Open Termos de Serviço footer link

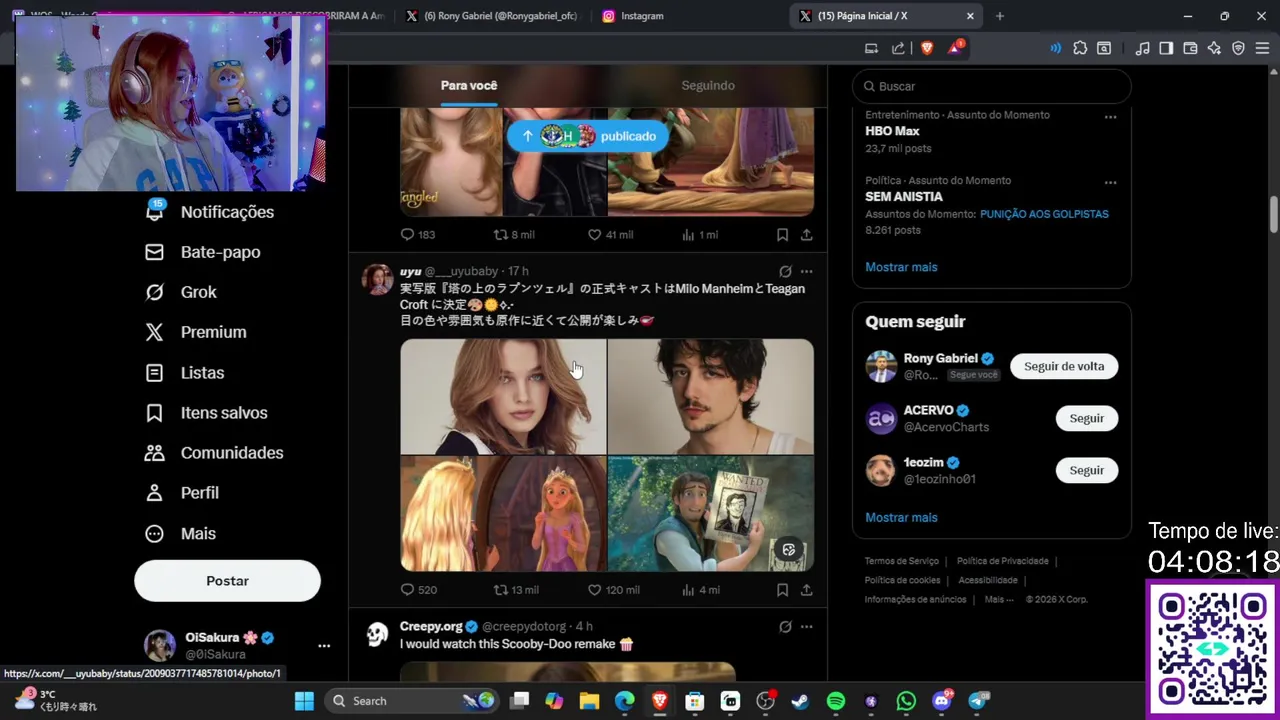pyautogui.click(x=902, y=561)
